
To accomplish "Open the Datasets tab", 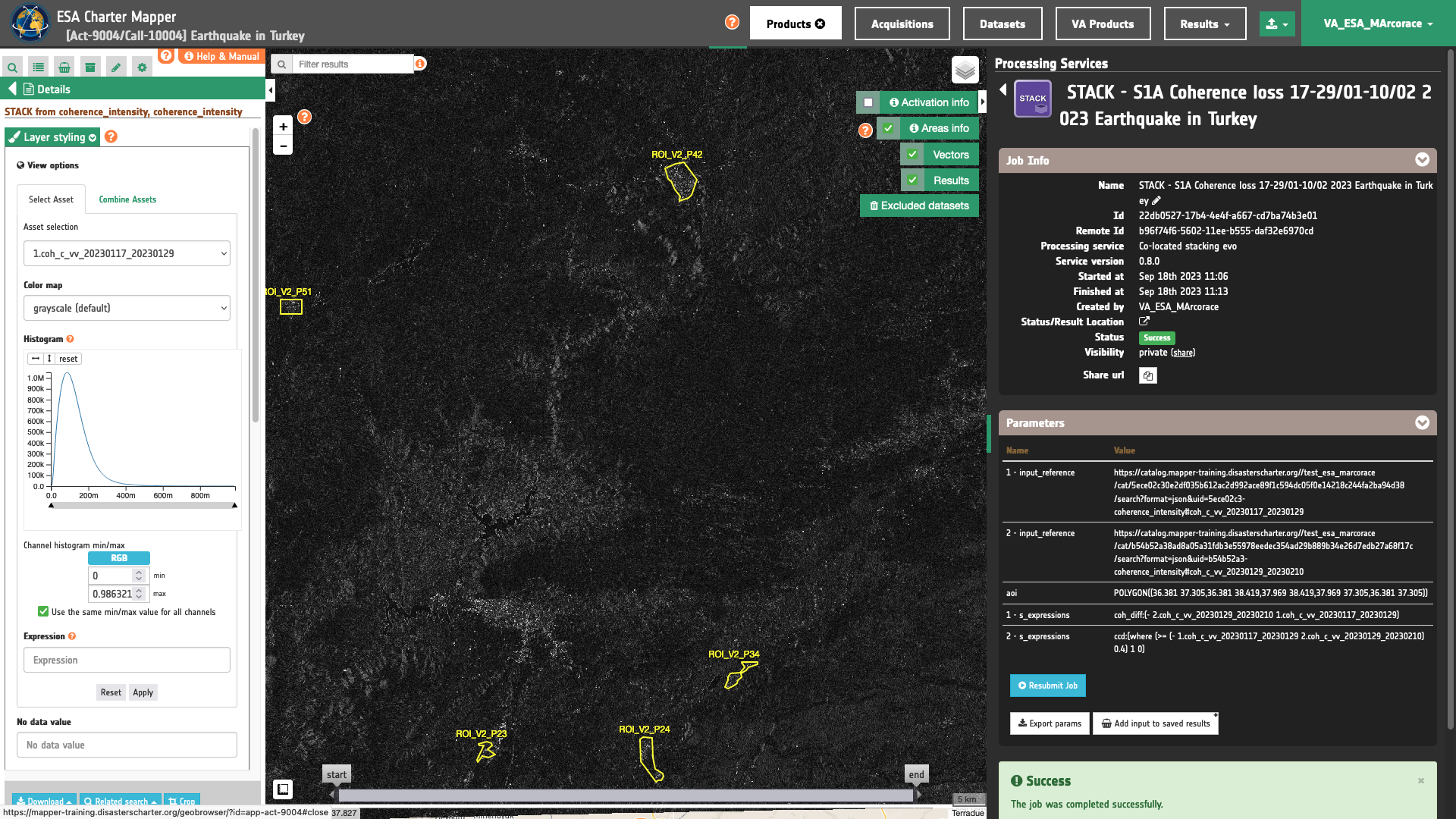I will [x=1003, y=24].
